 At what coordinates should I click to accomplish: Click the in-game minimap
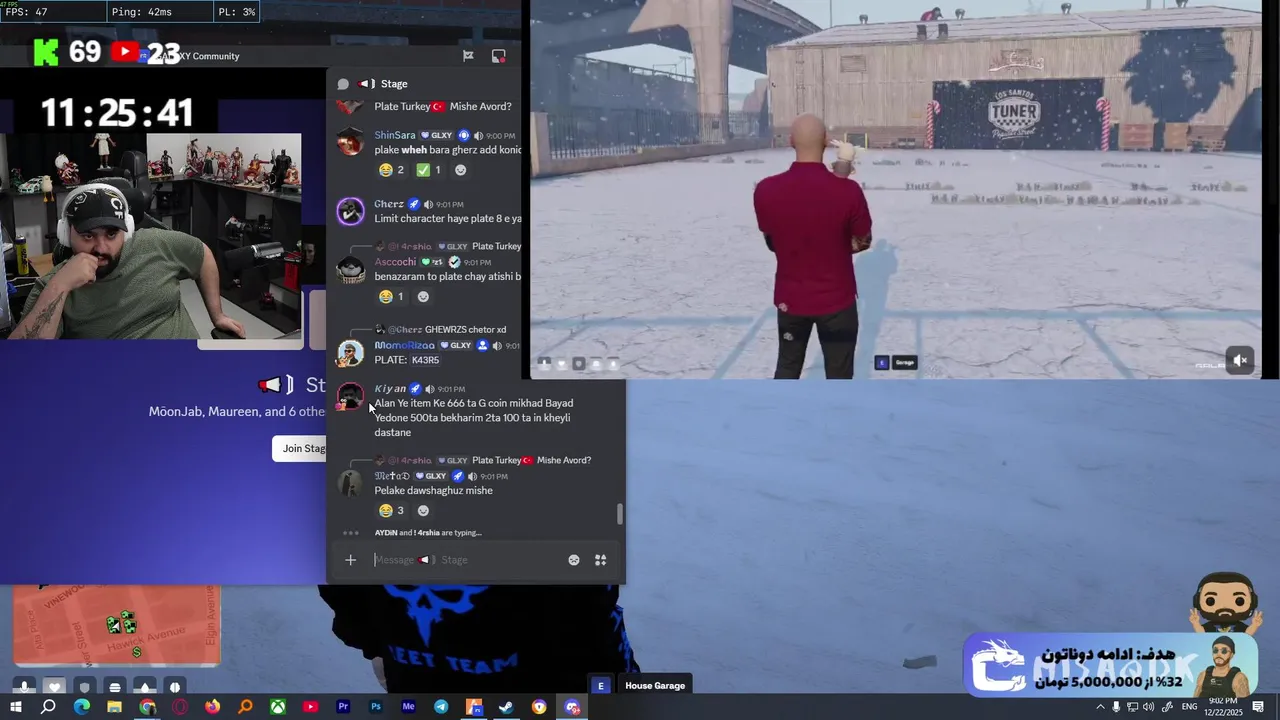click(116, 625)
